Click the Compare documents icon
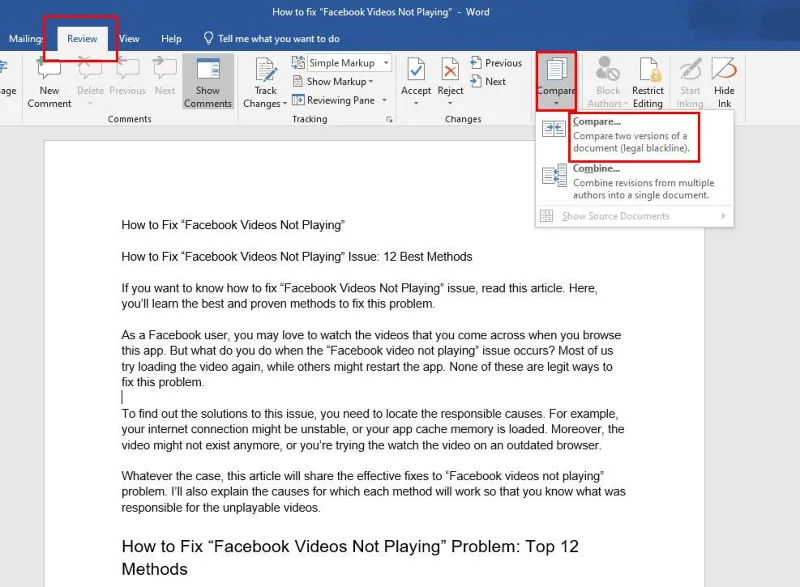This screenshot has height=587, width=800. (556, 69)
